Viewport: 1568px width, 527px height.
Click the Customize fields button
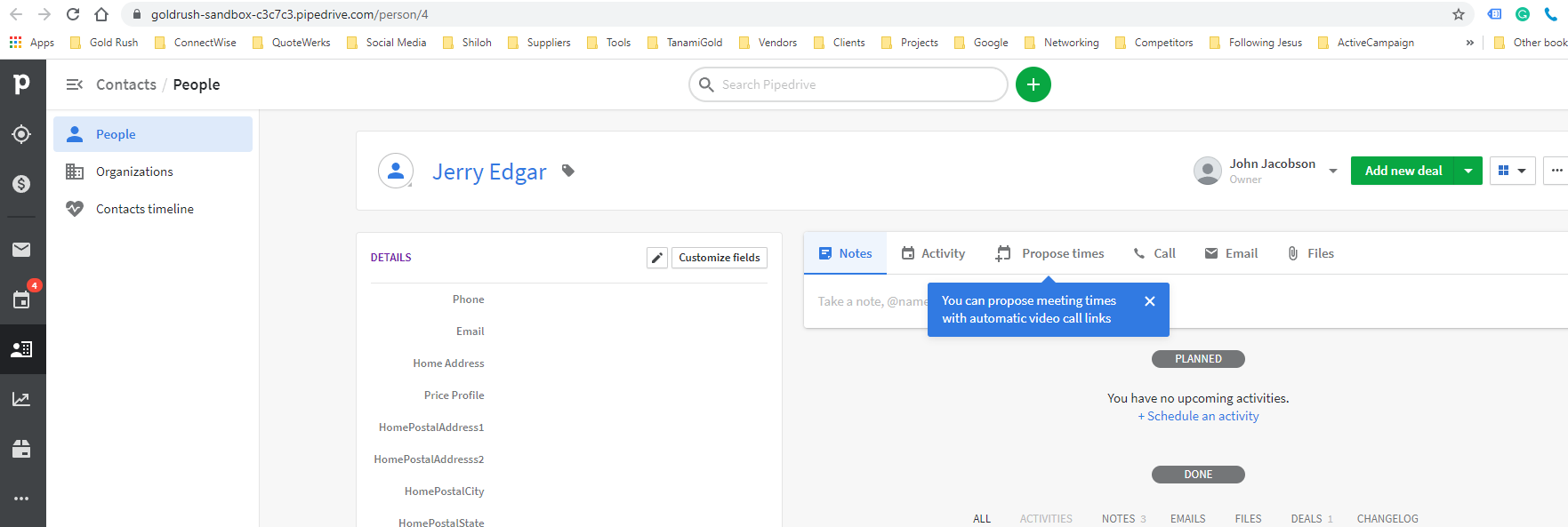719,258
